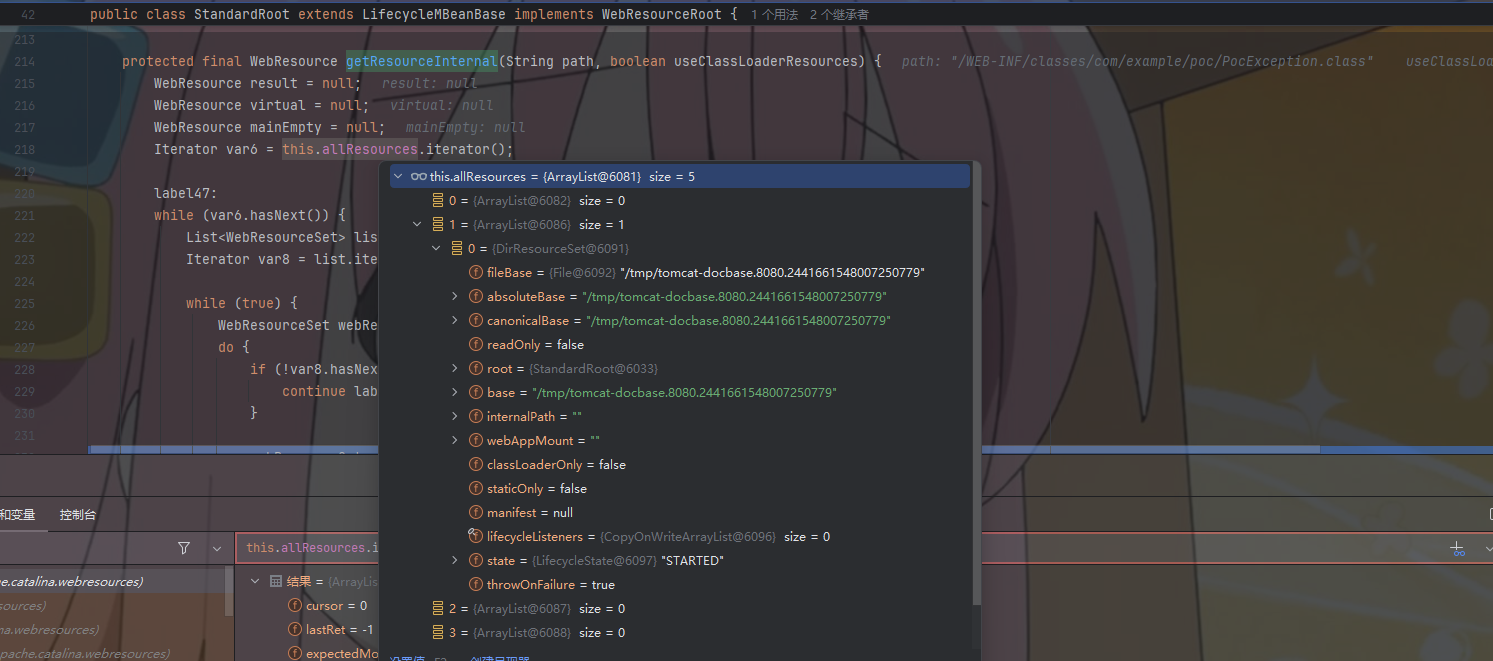1493x661 pixels.
Task: Click the field icon next to fileBase
Action: click(476, 273)
